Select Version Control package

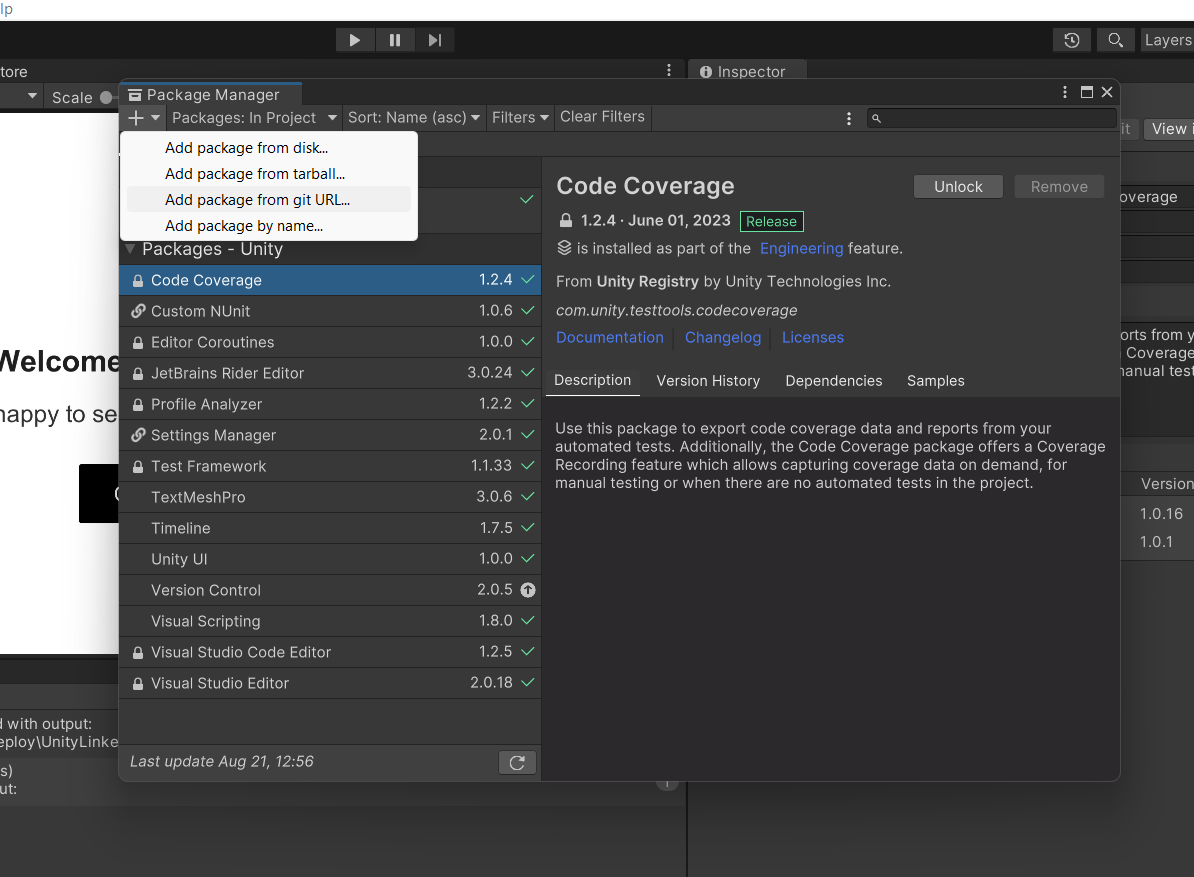click(330, 590)
